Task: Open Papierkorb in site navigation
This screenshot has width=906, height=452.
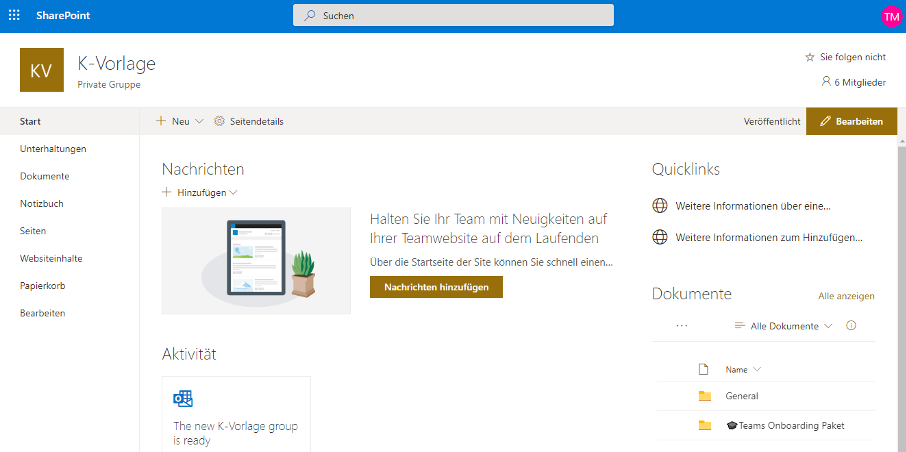Action: [42, 286]
